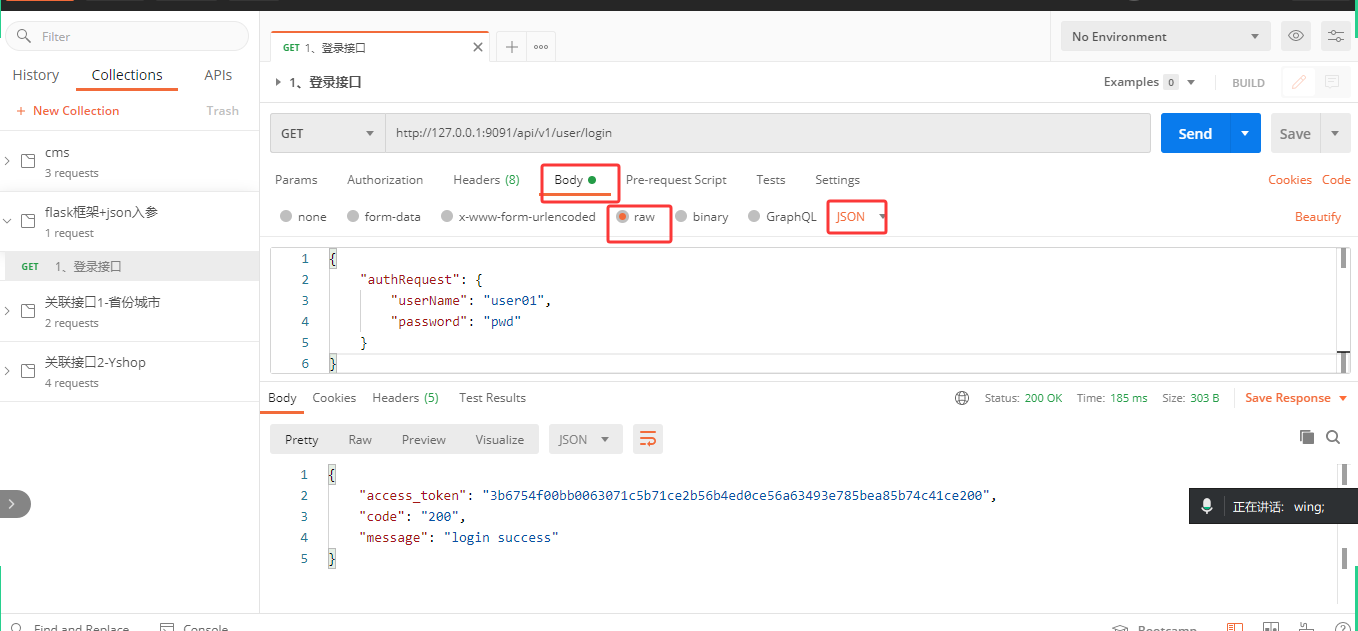Send the login request
The image size is (1358, 631).
tap(1195, 133)
